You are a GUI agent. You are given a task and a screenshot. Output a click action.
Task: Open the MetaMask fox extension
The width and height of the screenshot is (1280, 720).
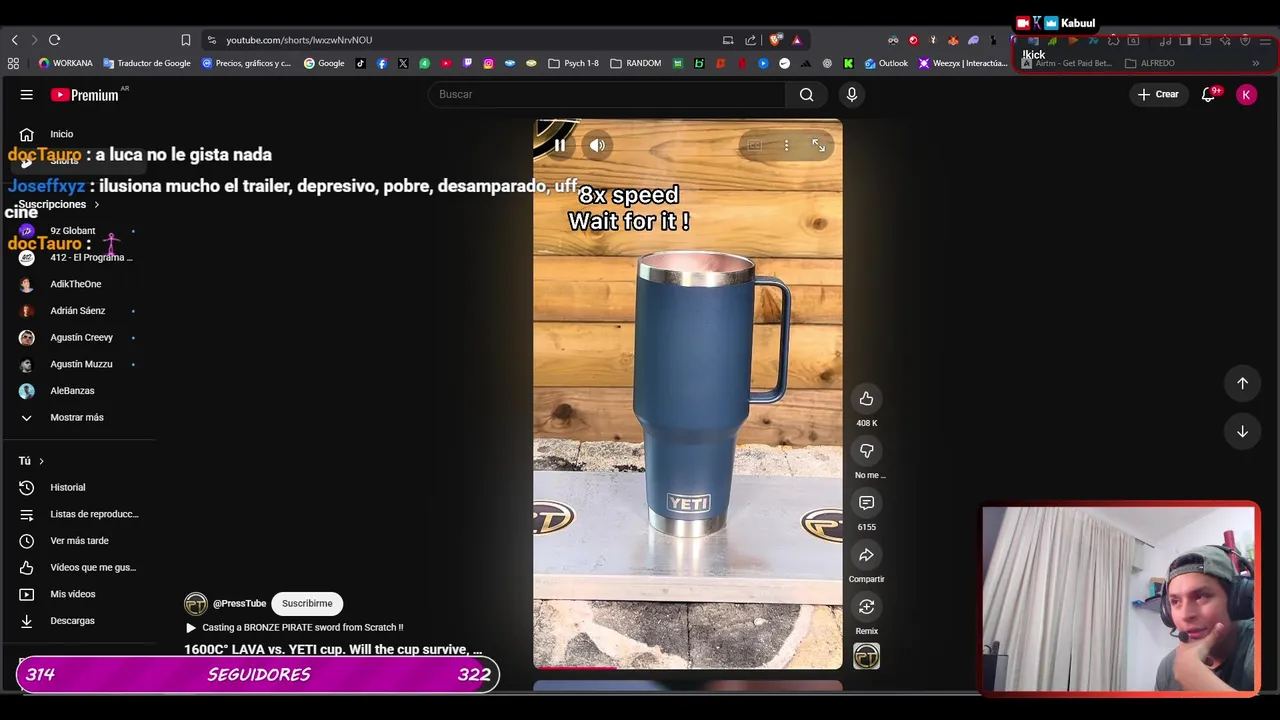(953, 40)
